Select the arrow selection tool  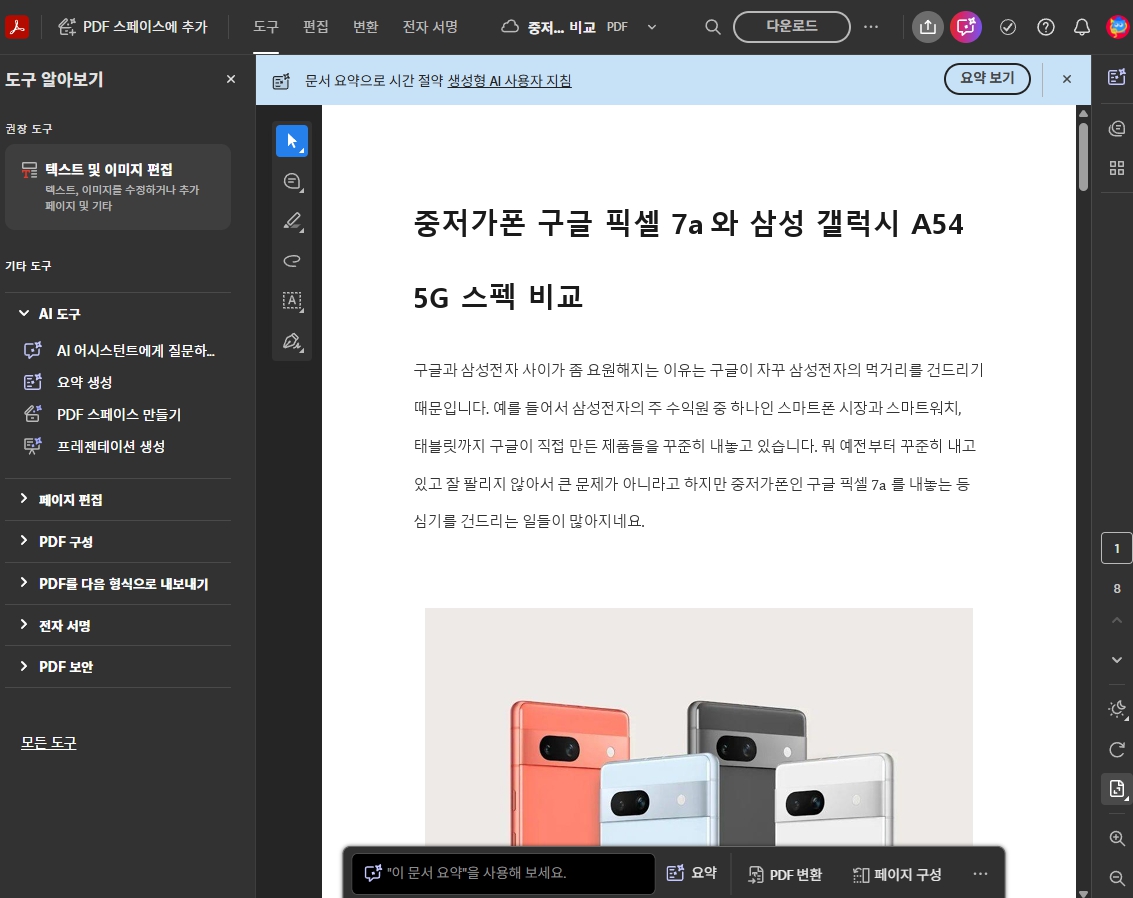292,141
